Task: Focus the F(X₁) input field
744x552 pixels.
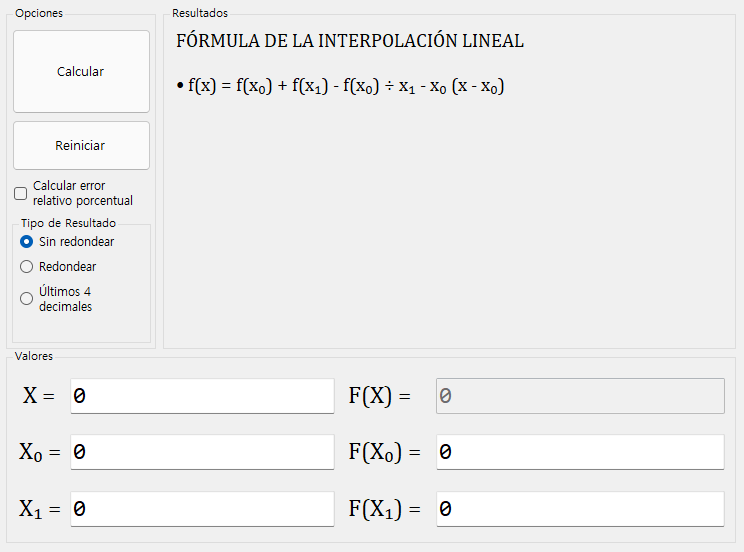Action: click(x=580, y=509)
